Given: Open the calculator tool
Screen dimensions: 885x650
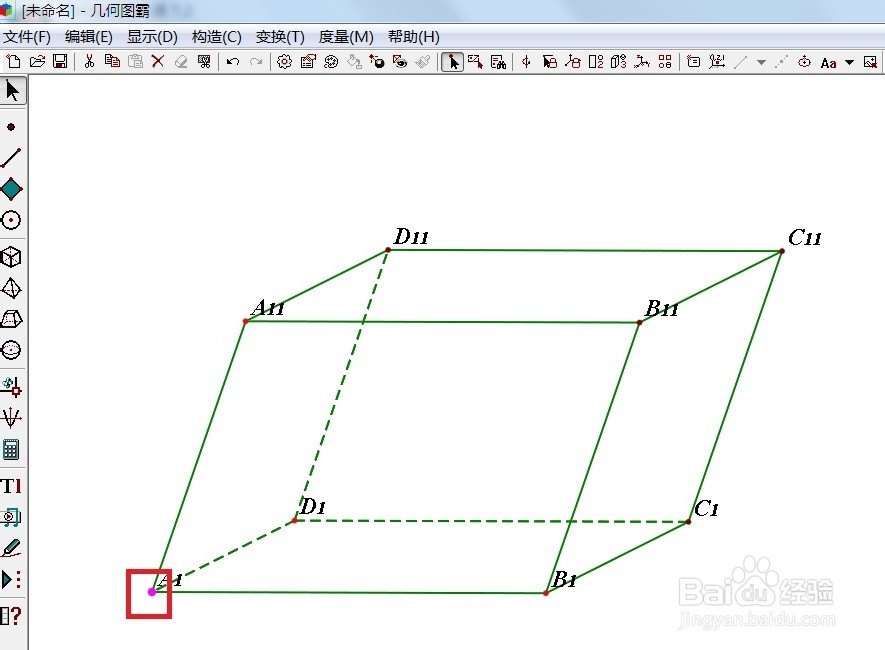Looking at the screenshot, I should [x=11, y=450].
